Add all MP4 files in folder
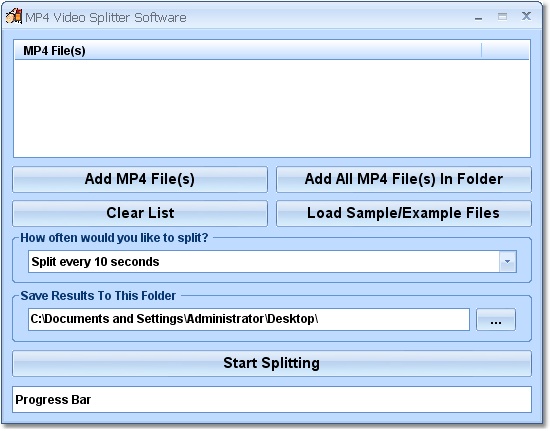Viewport: 550px width, 431px height. tap(404, 179)
